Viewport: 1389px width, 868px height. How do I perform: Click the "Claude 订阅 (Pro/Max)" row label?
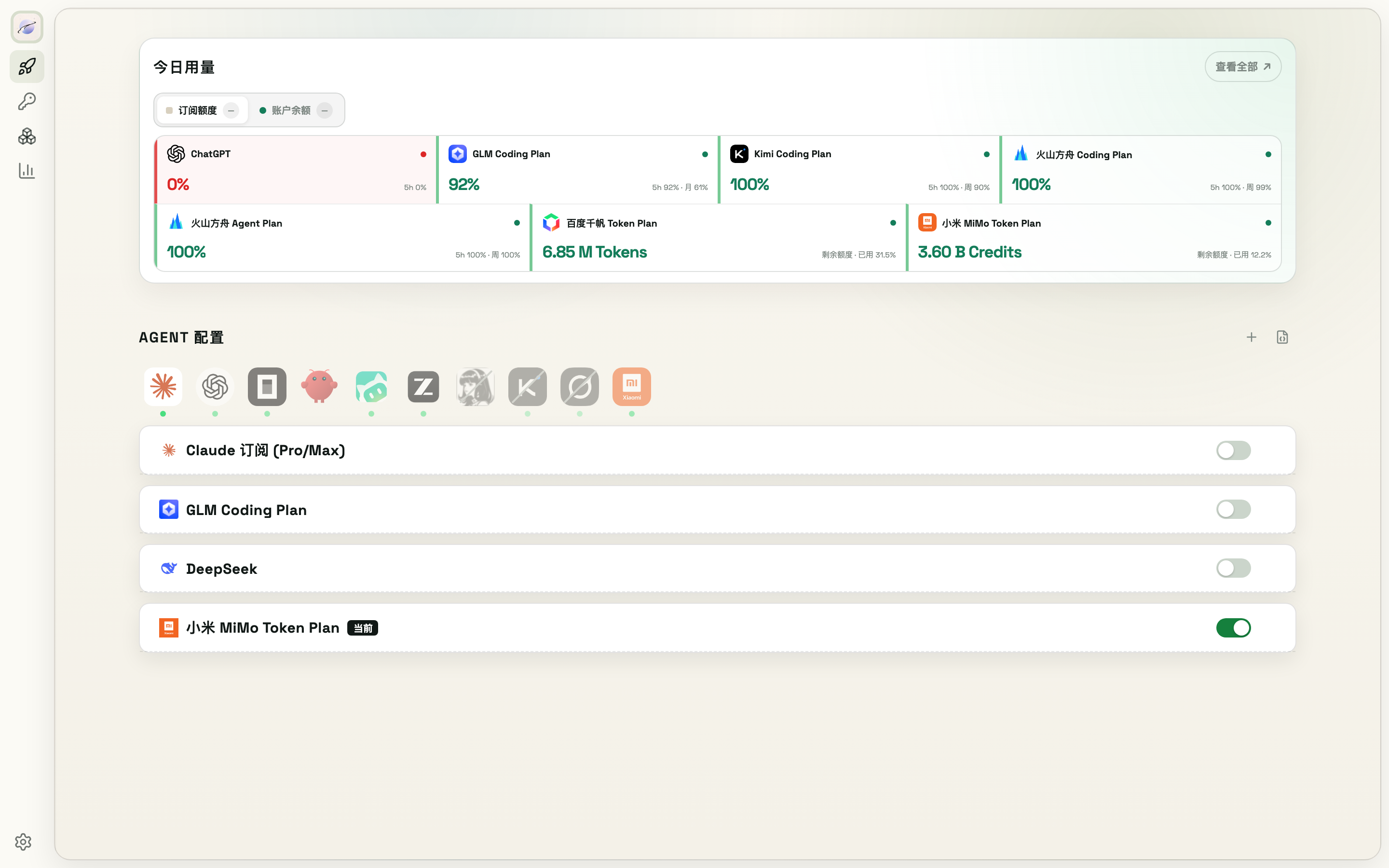(x=266, y=451)
